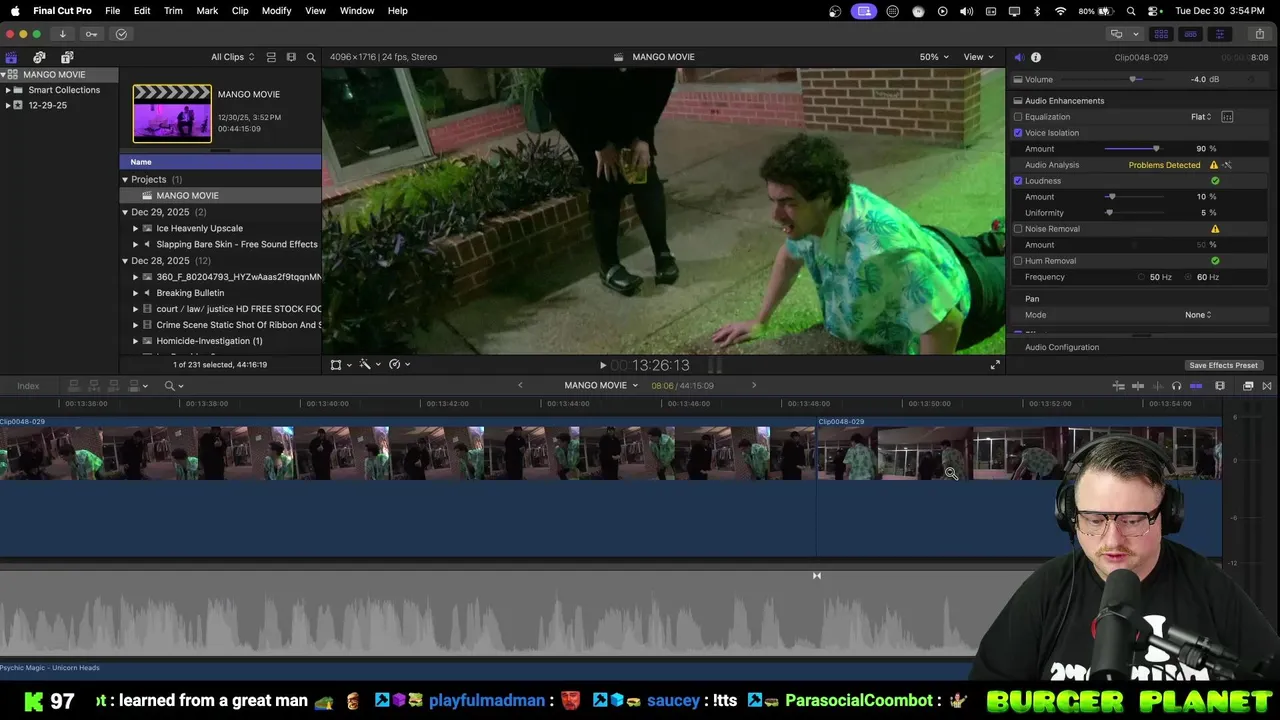The height and width of the screenshot is (720, 1280).
Task: Open the Trim menu
Action: click(x=173, y=11)
